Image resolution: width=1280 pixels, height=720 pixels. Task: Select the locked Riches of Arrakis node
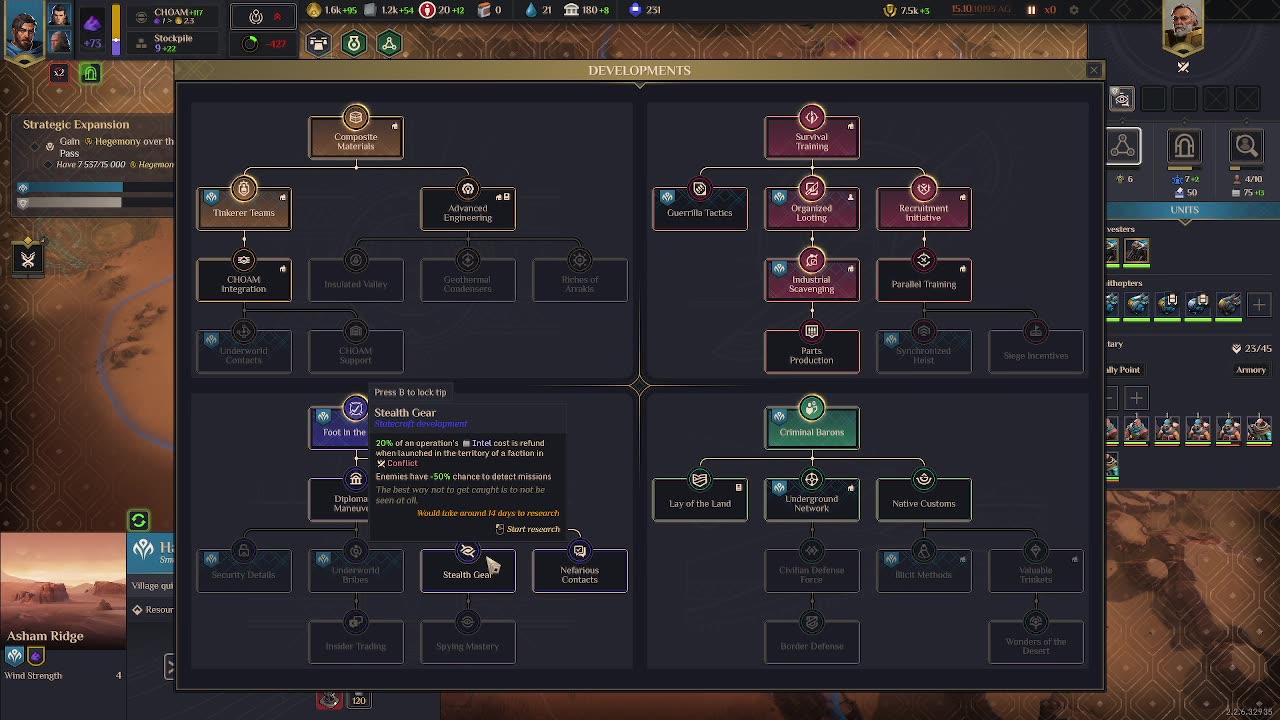(x=580, y=280)
